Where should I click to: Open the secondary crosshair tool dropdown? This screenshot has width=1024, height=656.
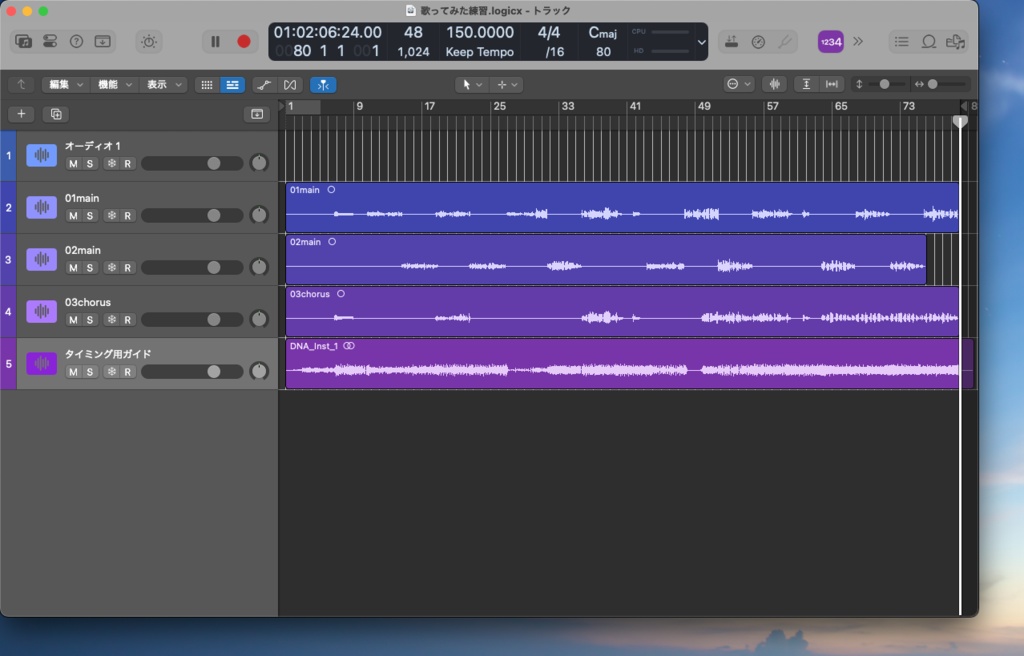point(507,84)
